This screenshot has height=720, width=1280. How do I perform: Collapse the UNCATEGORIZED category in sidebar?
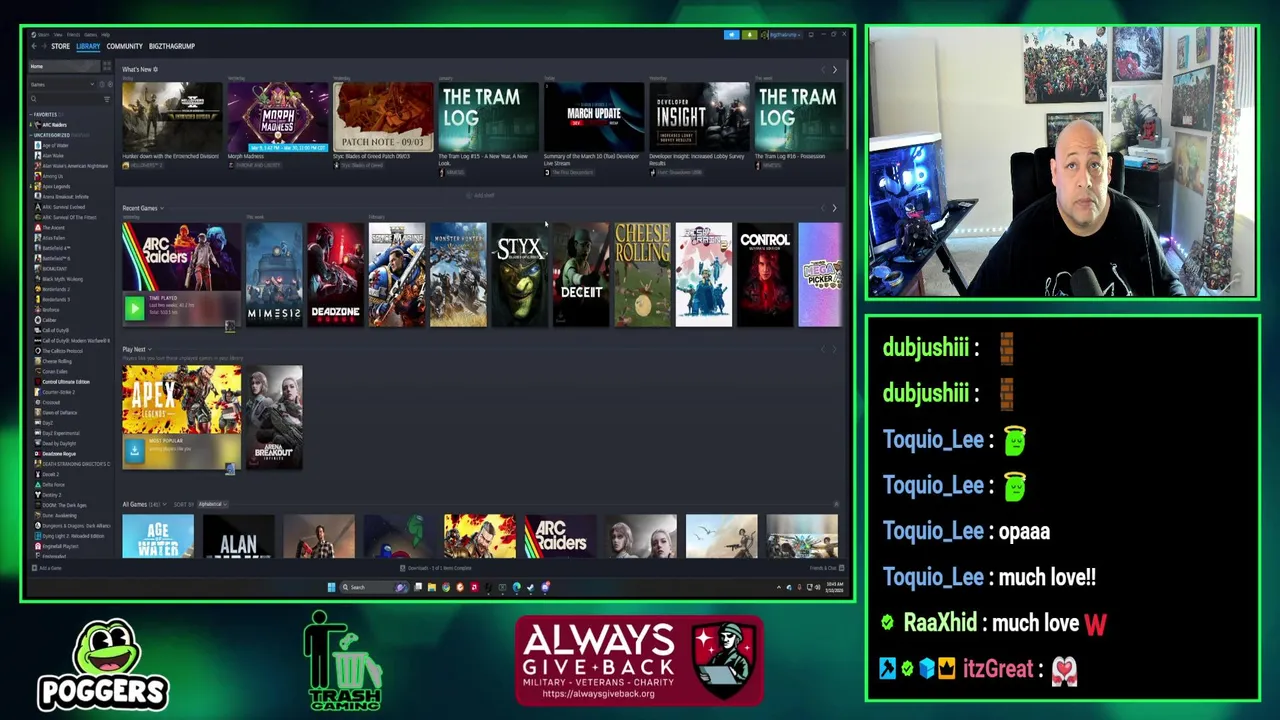click(x=31, y=135)
